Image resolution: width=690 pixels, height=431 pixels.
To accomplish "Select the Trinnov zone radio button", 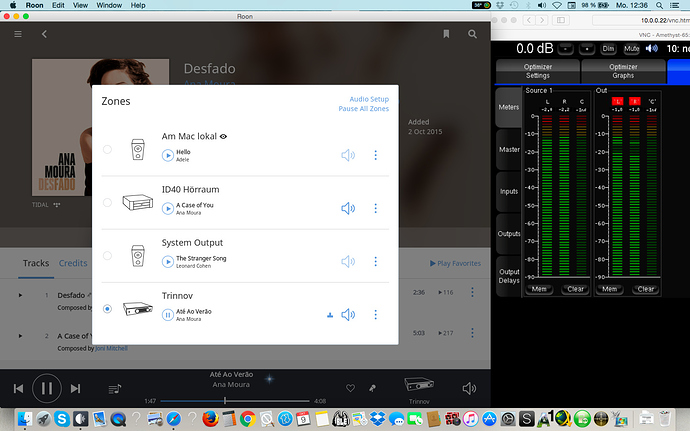I will 107,309.
